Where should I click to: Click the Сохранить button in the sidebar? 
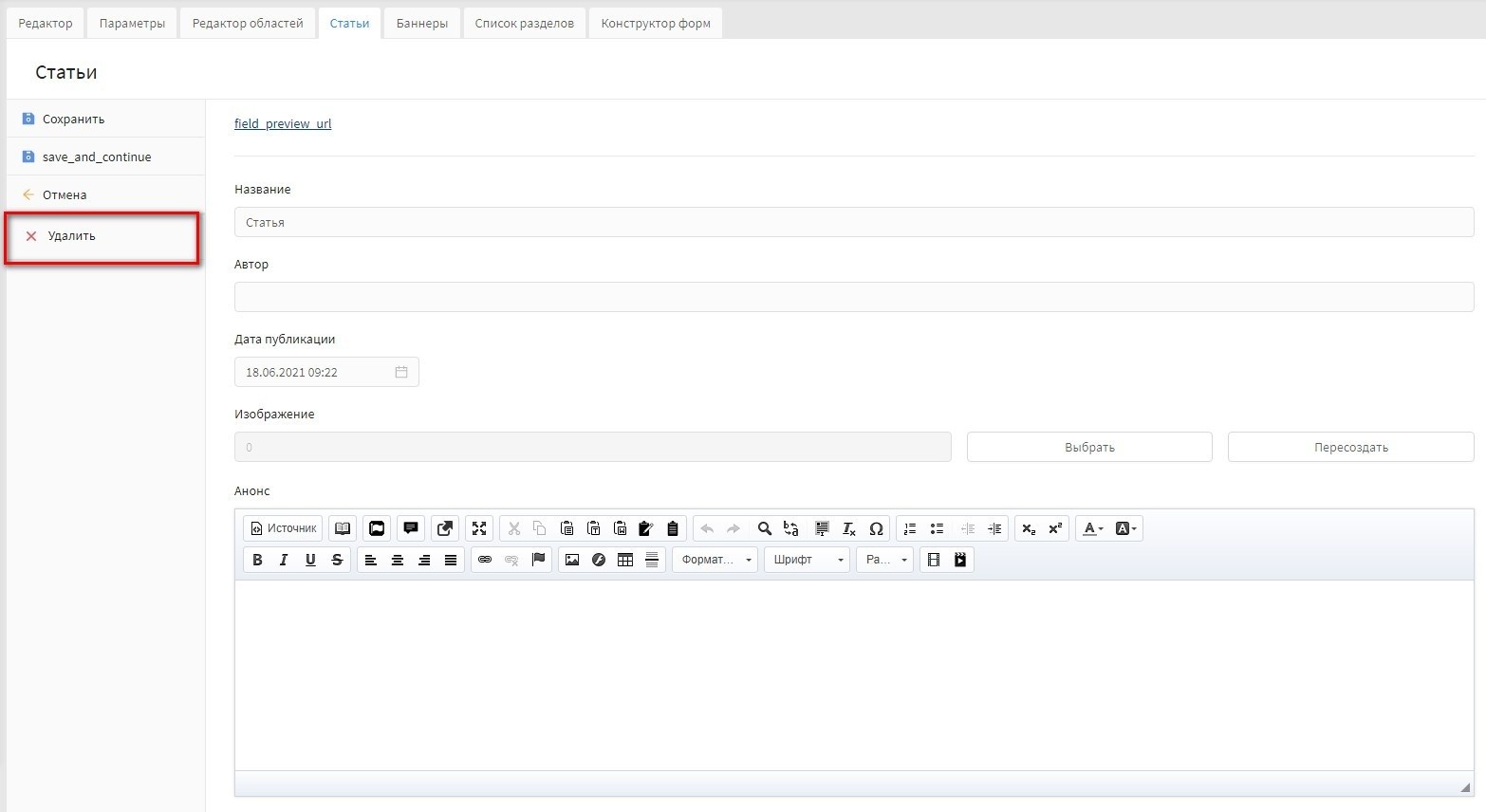[73, 120]
